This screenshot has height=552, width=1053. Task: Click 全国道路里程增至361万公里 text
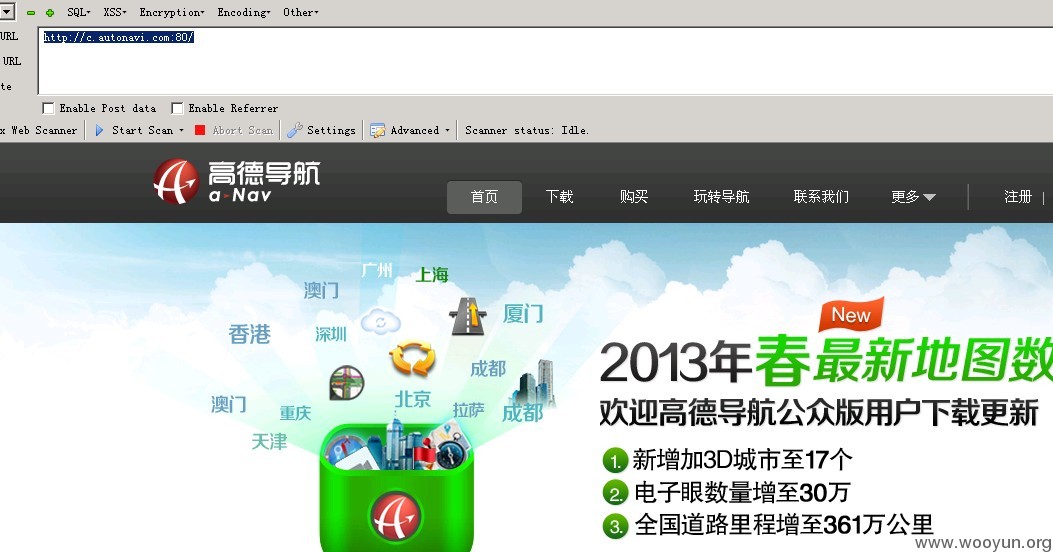784,525
